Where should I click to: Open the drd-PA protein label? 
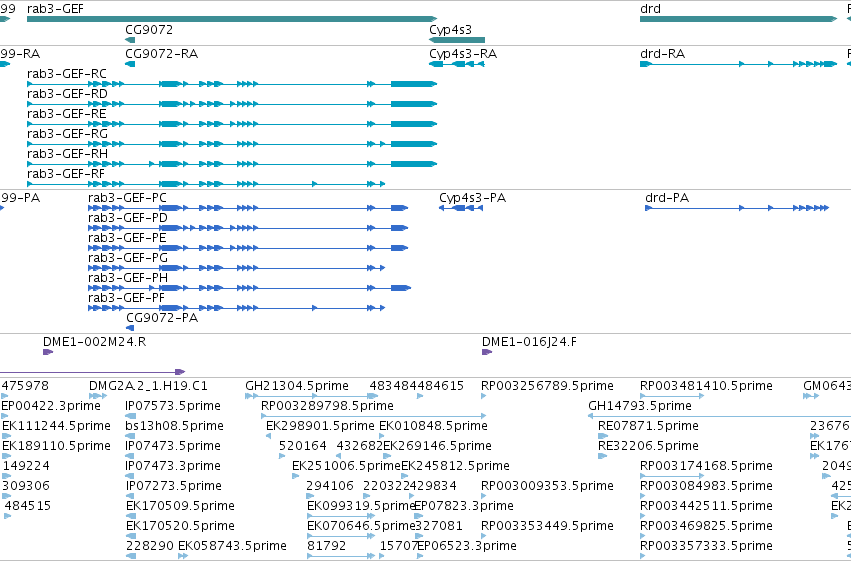pyautogui.click(x=667, y=198)
